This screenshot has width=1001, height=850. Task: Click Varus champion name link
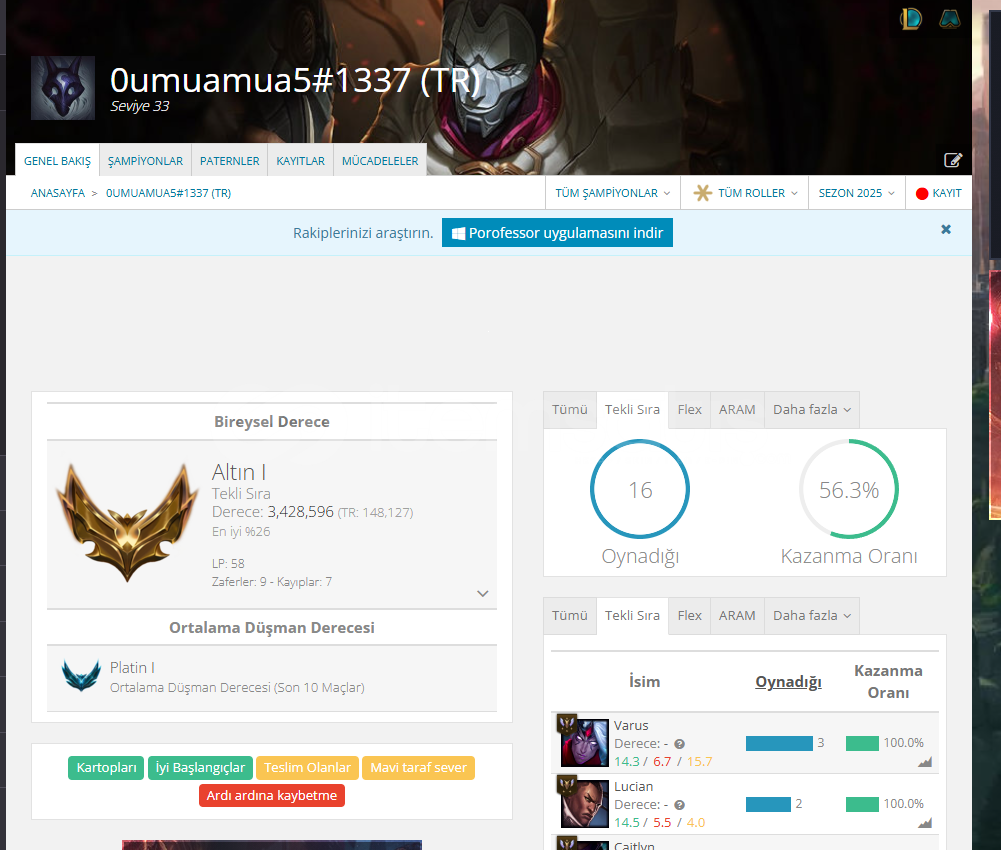pos(631,725)
